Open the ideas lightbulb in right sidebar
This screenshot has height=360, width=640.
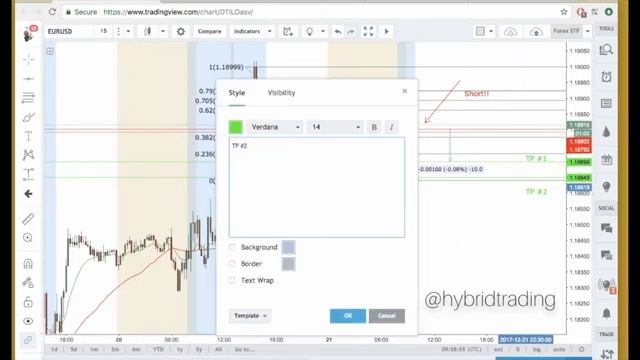(607, 187)
